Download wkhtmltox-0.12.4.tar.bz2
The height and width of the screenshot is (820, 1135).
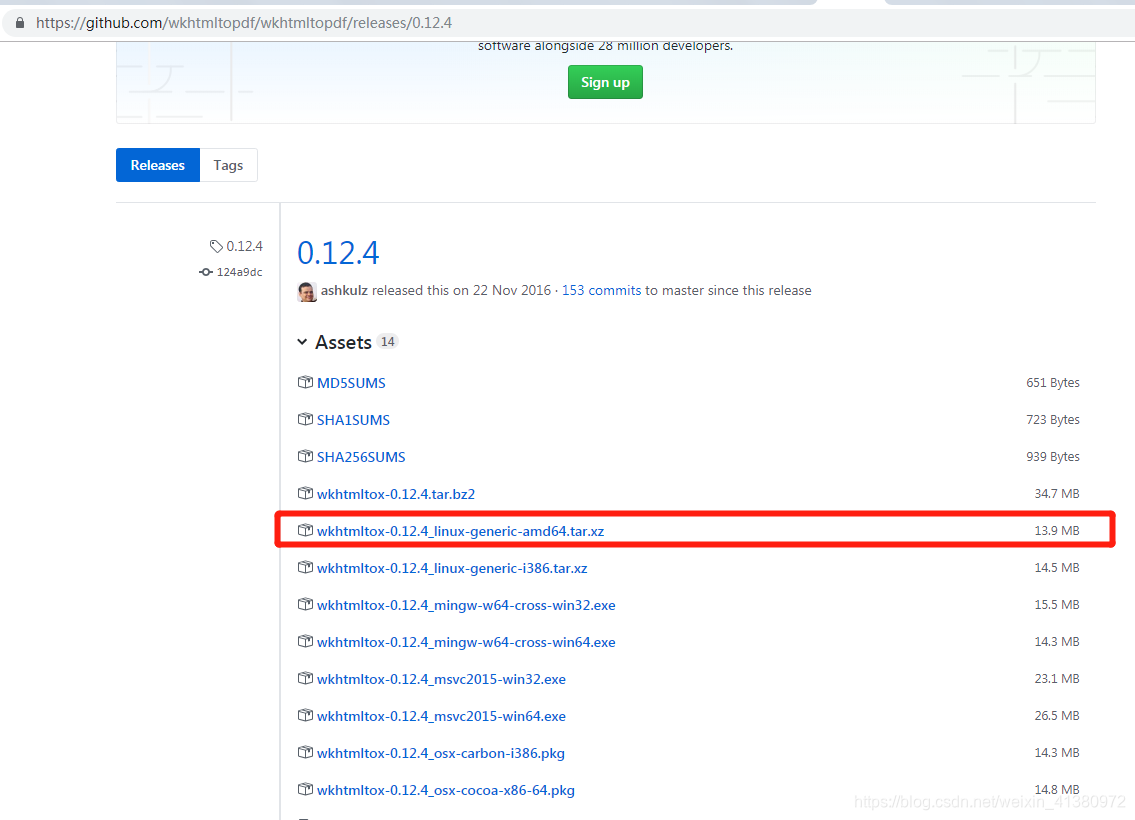(x=396, y=494)
